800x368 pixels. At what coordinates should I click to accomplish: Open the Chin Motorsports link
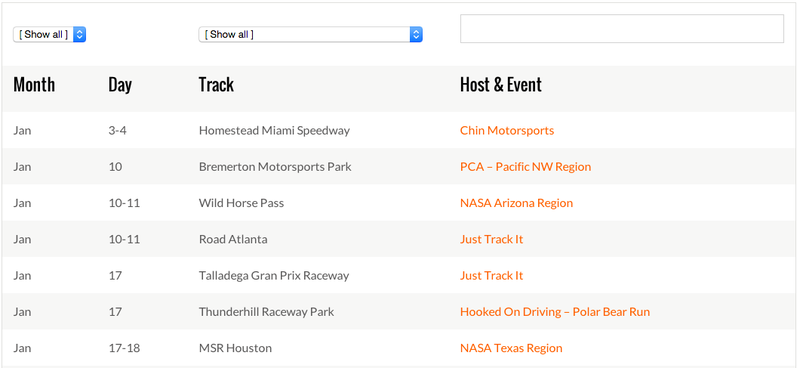[507, 130]
